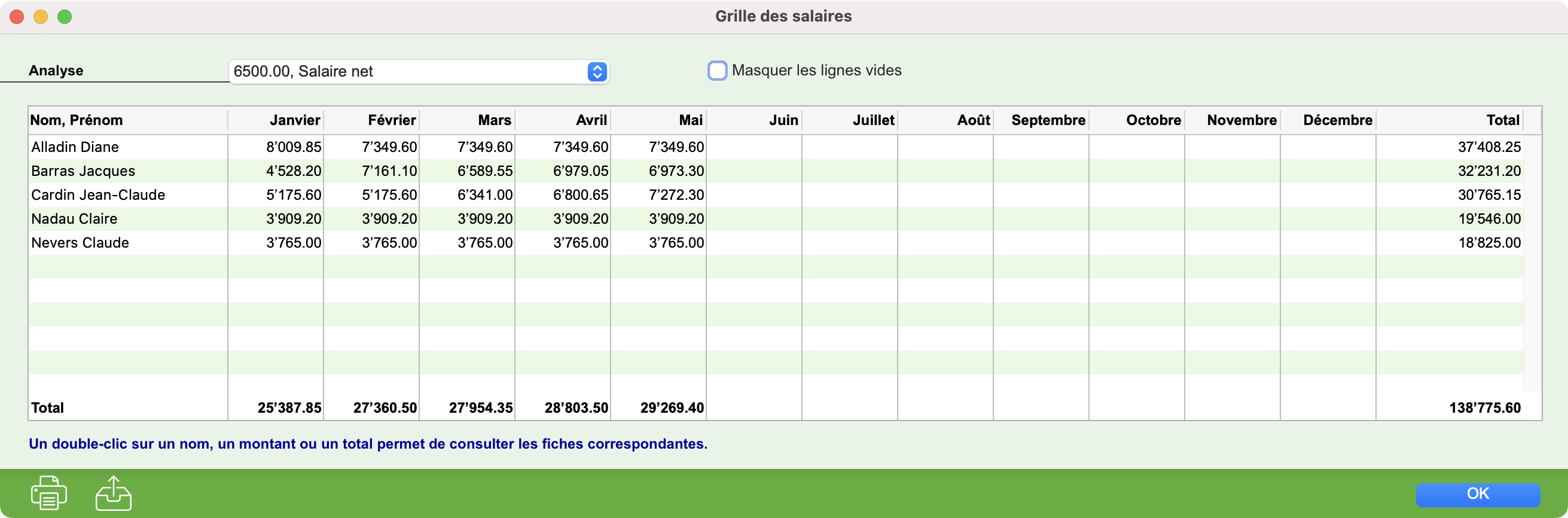This screenshot has width=1568, height=518.
Task: Select the employee name Nevers Claude
Action: click(80, 242)
